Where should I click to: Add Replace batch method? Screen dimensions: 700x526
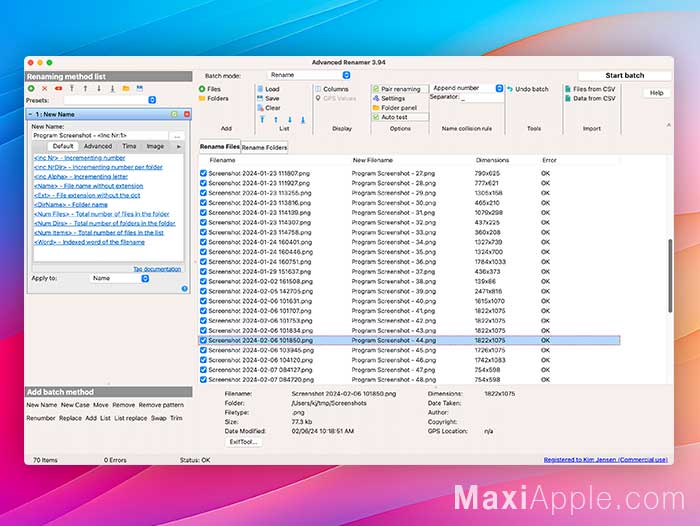pyautogui.click(x=70, y=418)
